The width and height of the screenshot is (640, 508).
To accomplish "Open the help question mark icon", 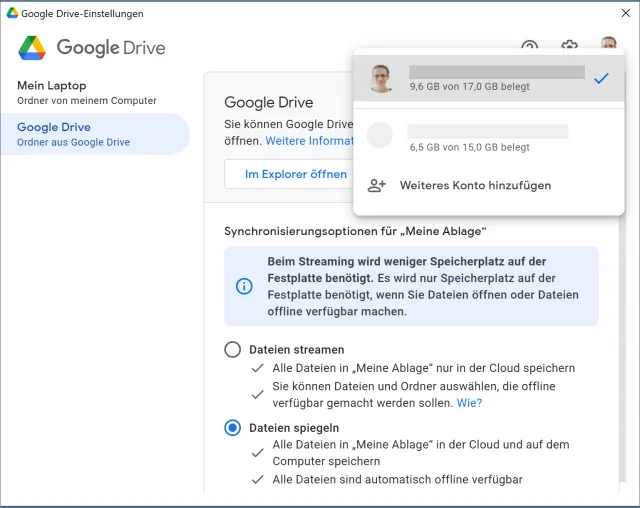I will click(x=529, y=48).
